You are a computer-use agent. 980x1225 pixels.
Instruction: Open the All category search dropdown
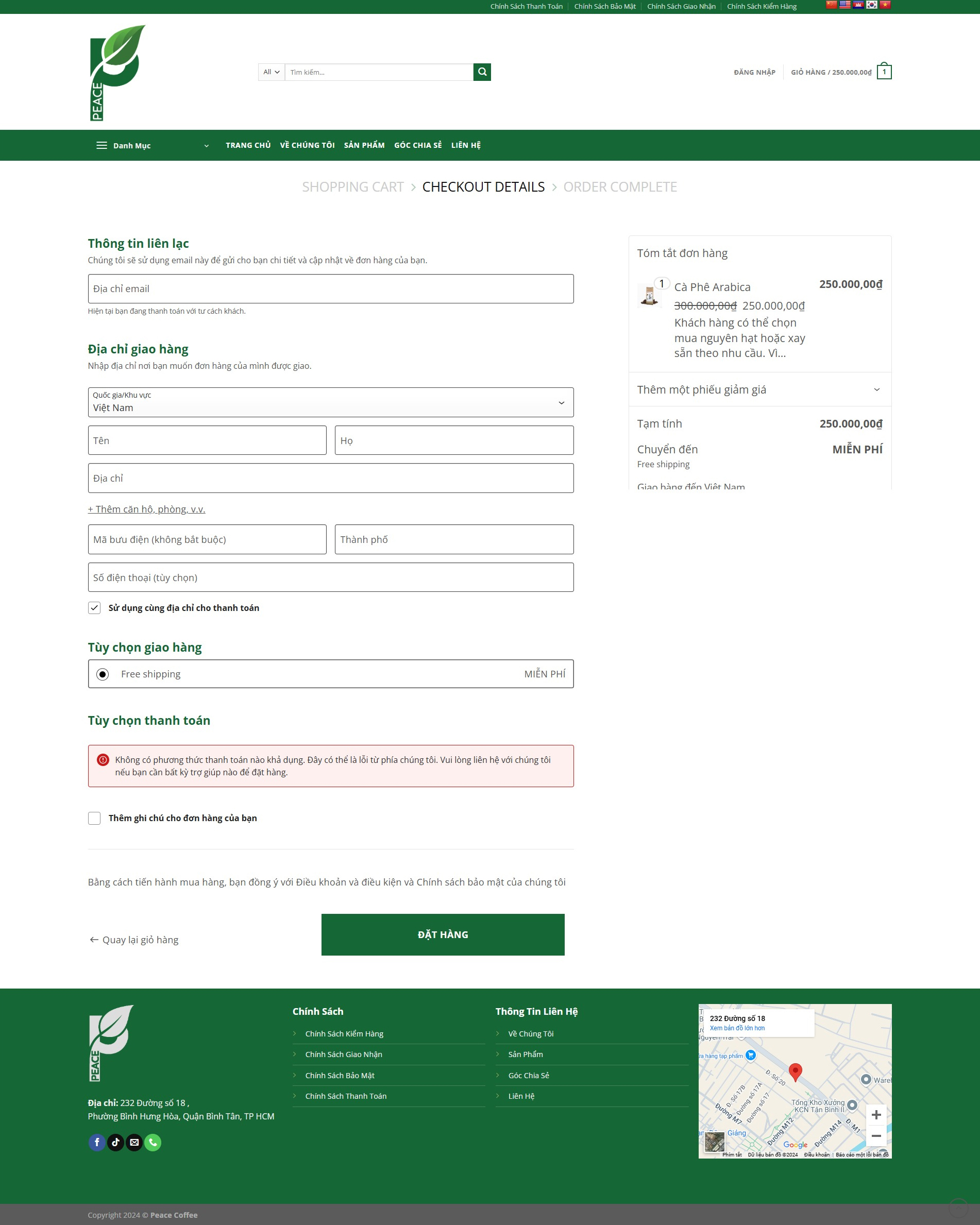click(x=271, y=72)
